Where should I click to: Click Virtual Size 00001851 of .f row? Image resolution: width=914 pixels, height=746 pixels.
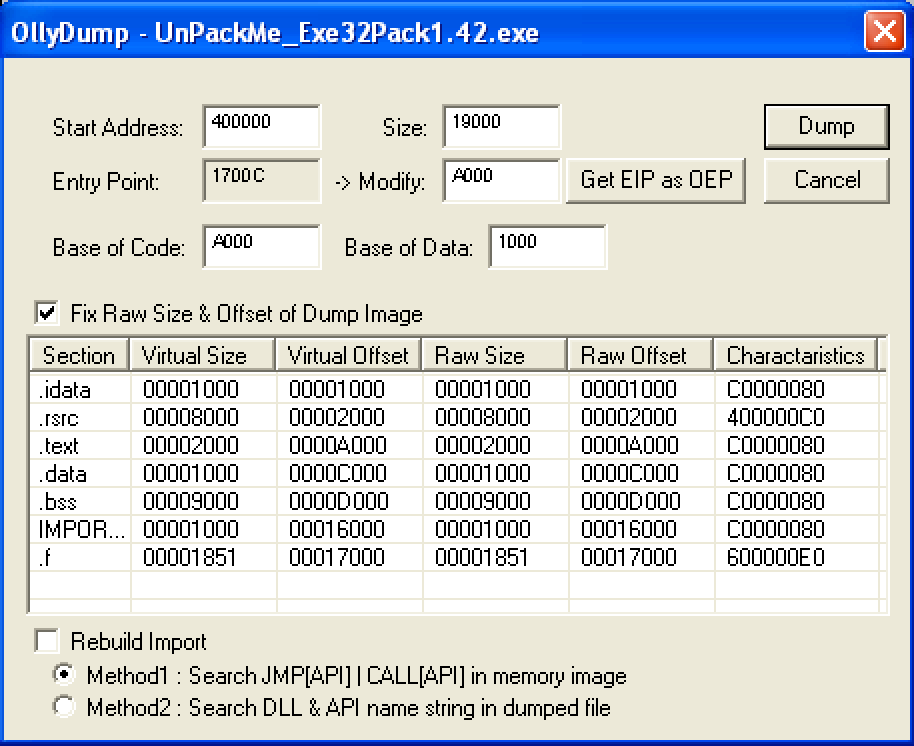[x=189, y=558]
